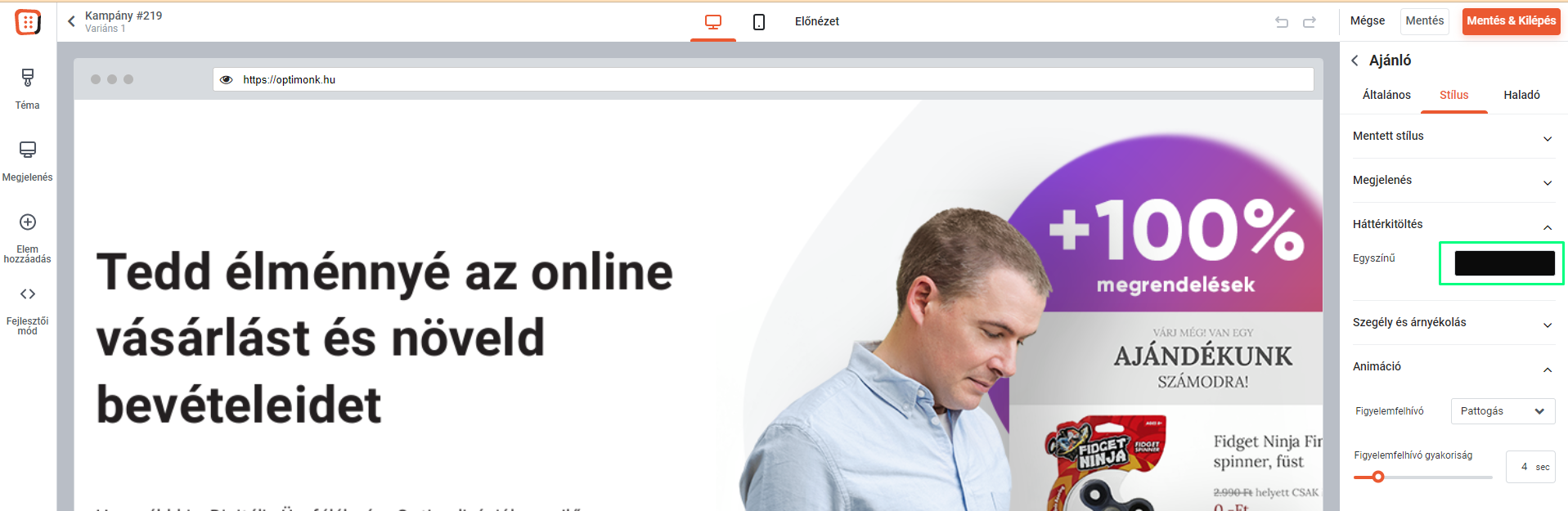Screen dimensions: 1568x511
Task: Click the undo arrow icon
Action: pyautogui.click(x=1282, y=22)
